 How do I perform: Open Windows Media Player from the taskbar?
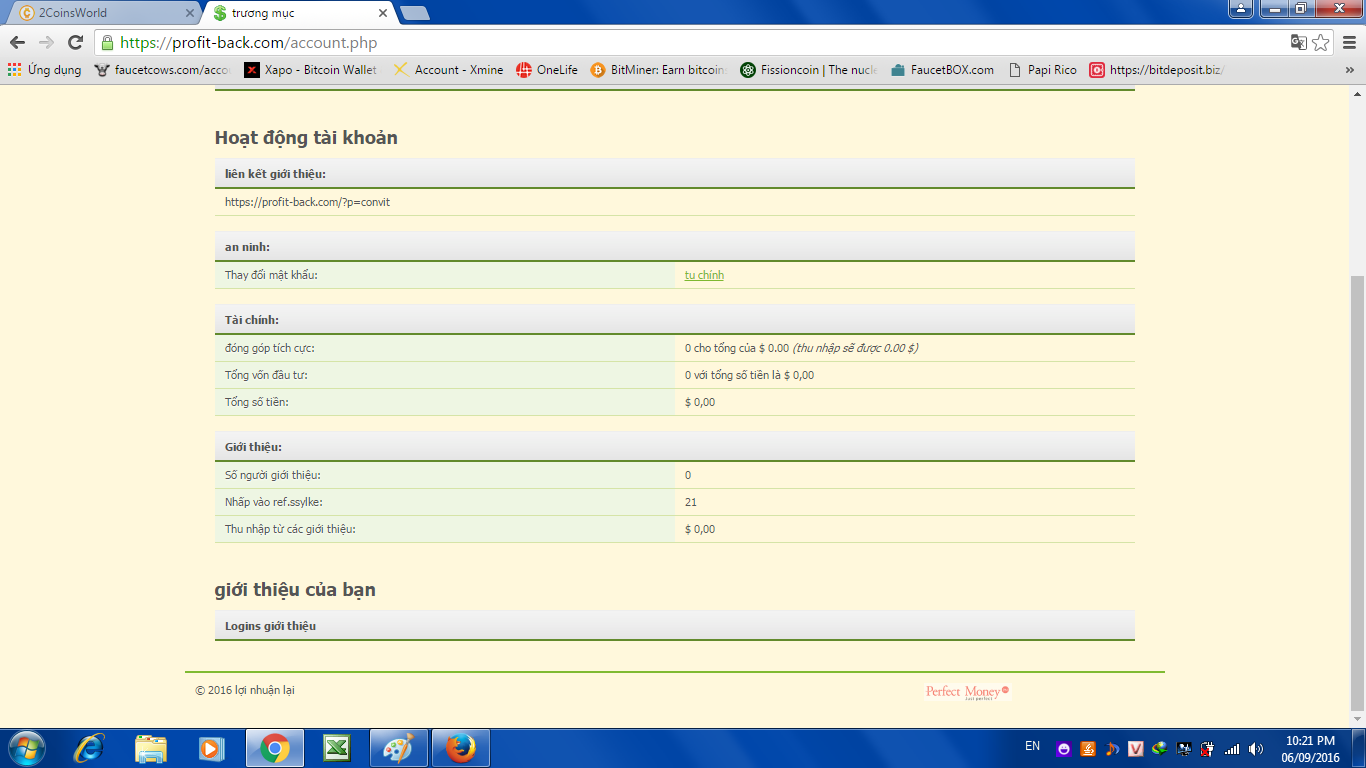coord(211,748)
